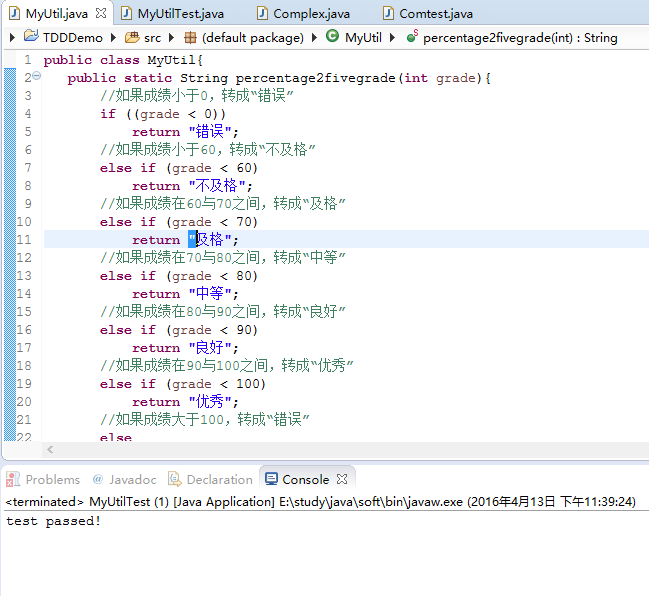Viewport: 649px width, 596px height.
Task: Click the method name percentage2fivegrade in code
Action: (315, 78)
